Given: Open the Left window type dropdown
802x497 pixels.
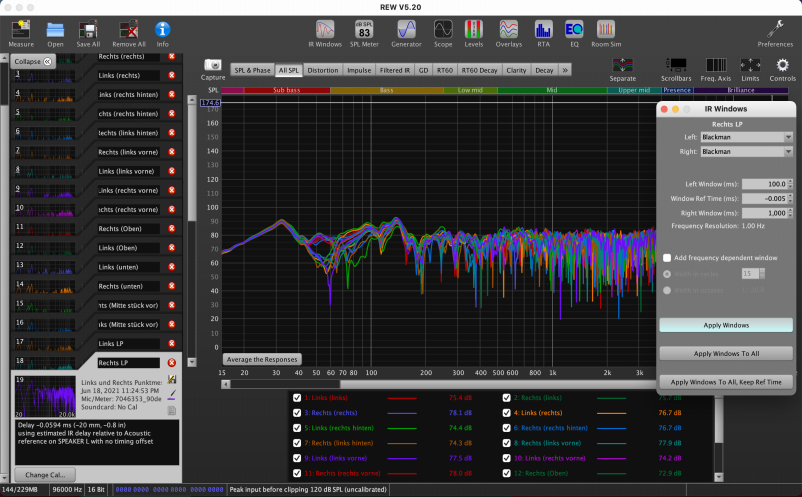Looking at the screenshot, I should (746, 137).
